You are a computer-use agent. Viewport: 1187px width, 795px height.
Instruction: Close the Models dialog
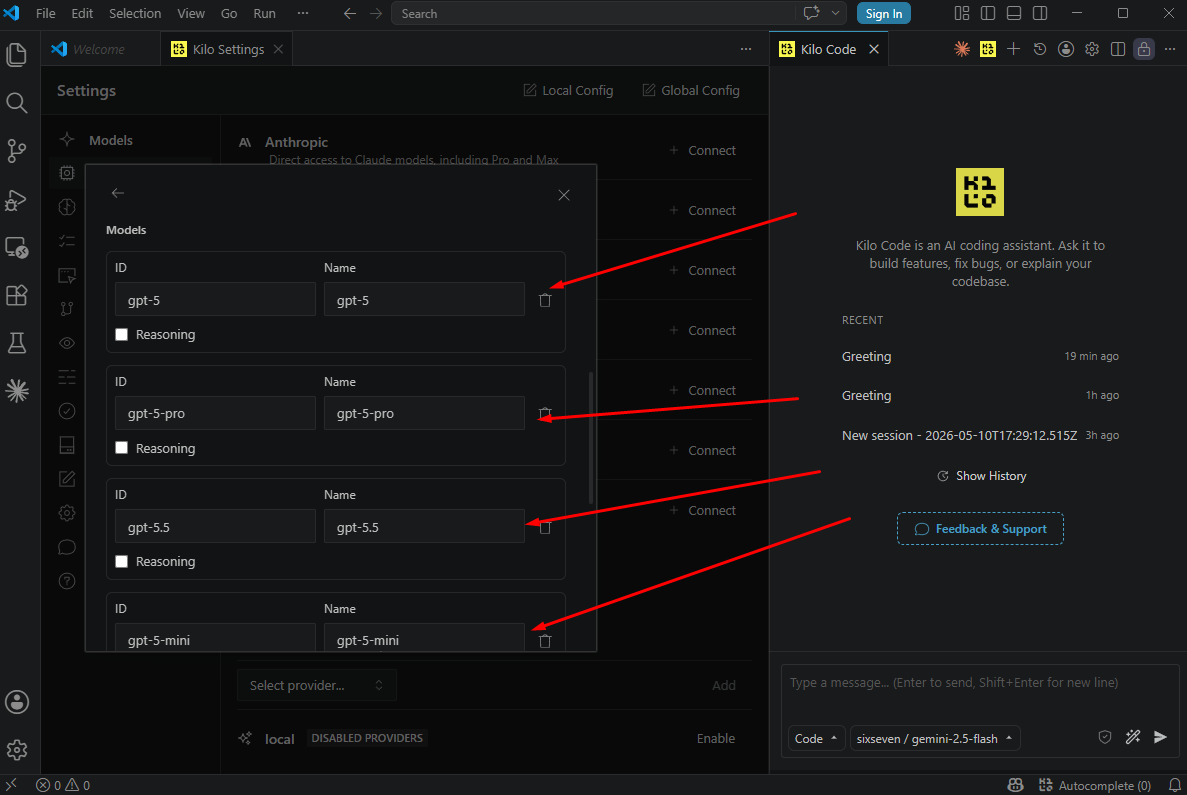coord(564,195)
